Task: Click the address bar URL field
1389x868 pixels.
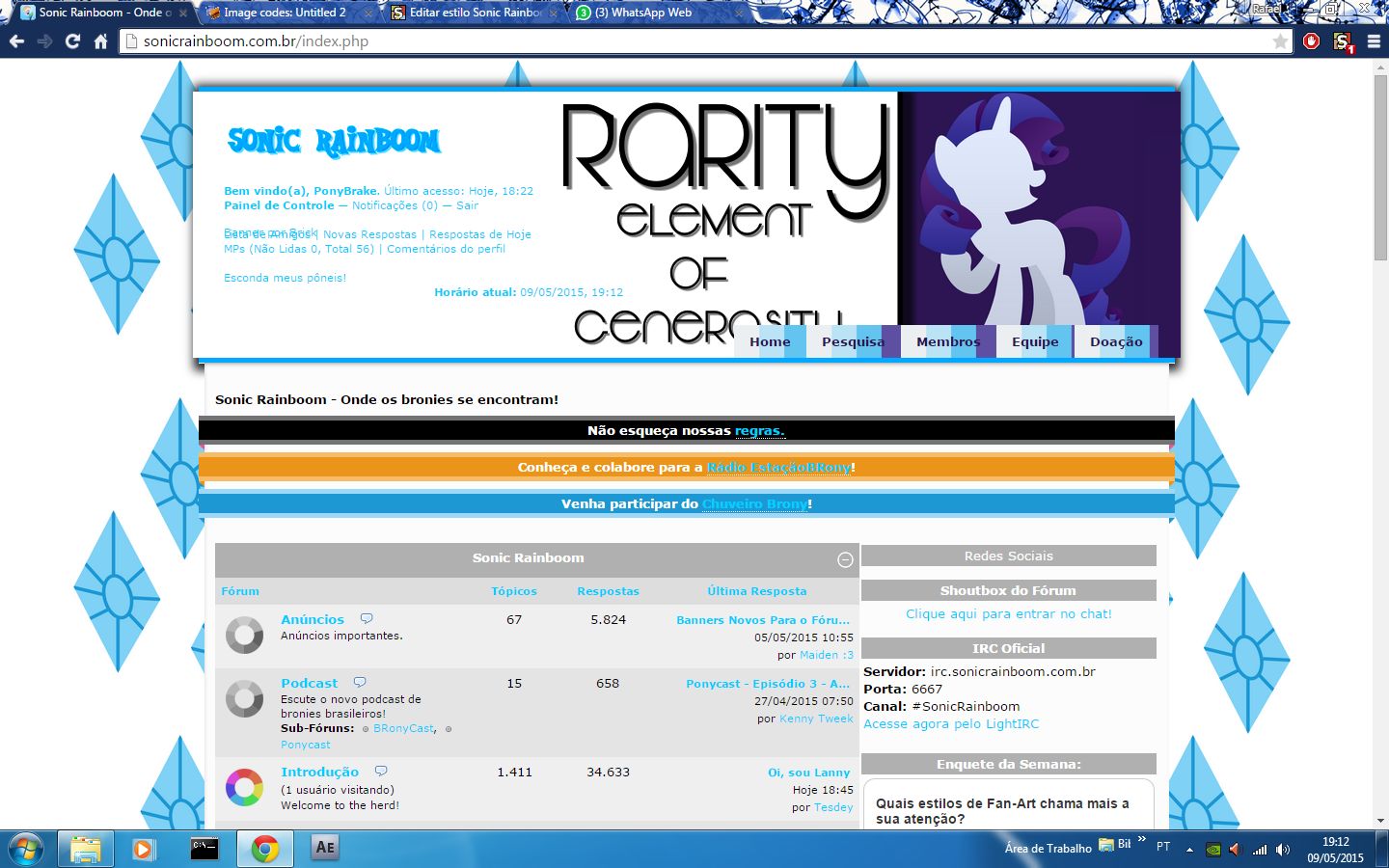Action: click(x=704, y=41)
